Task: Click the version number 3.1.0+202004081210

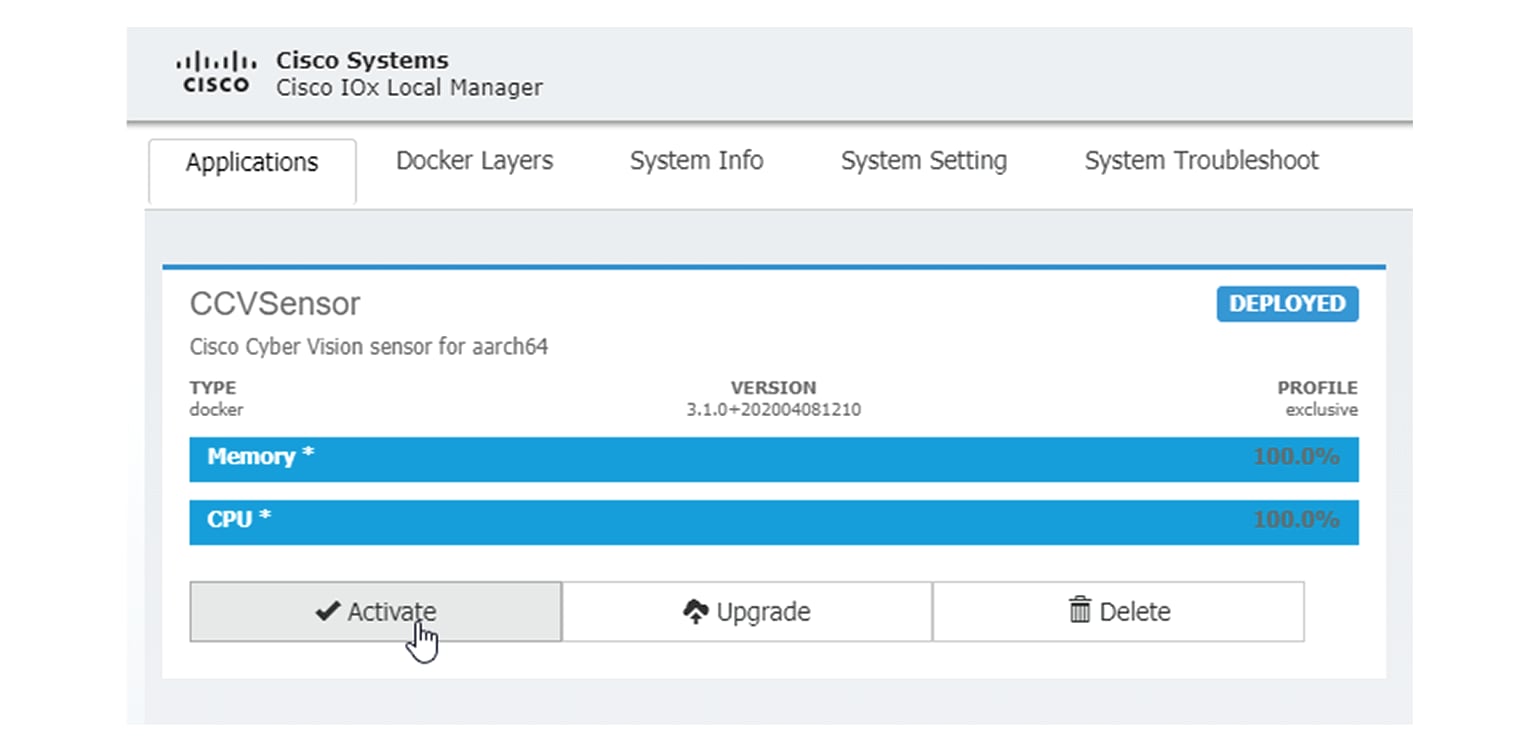Action: click(773, 410)
